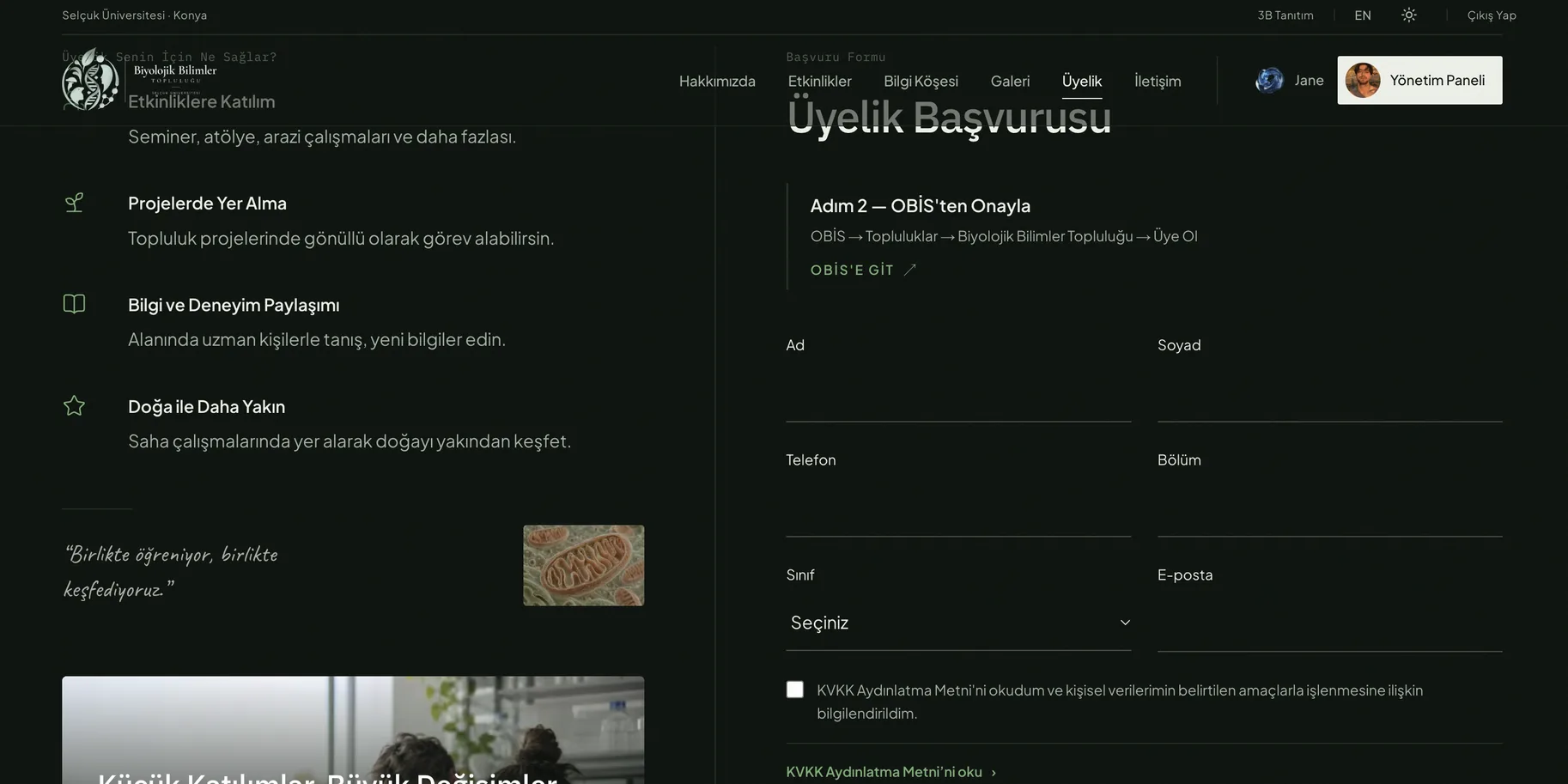Open the Hakkımızda menu item

tap(717, 81)
